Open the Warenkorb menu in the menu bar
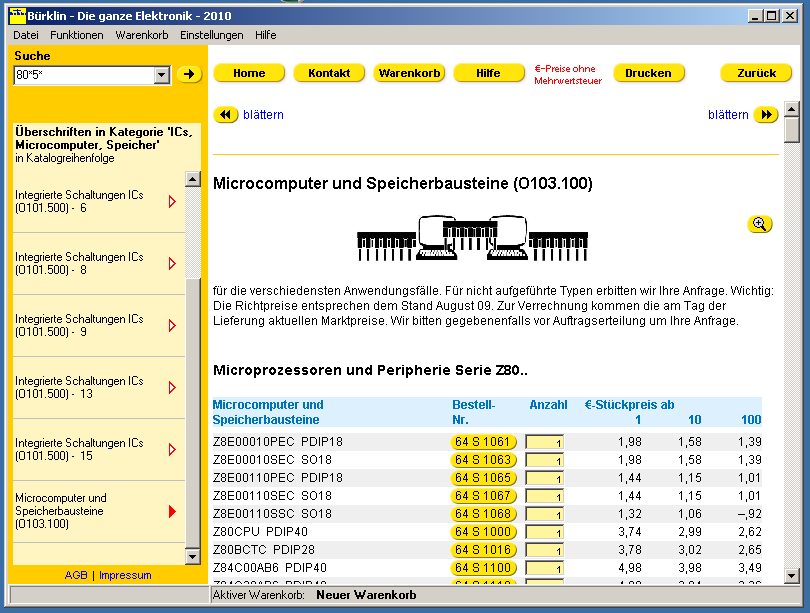 click(142, 35)
